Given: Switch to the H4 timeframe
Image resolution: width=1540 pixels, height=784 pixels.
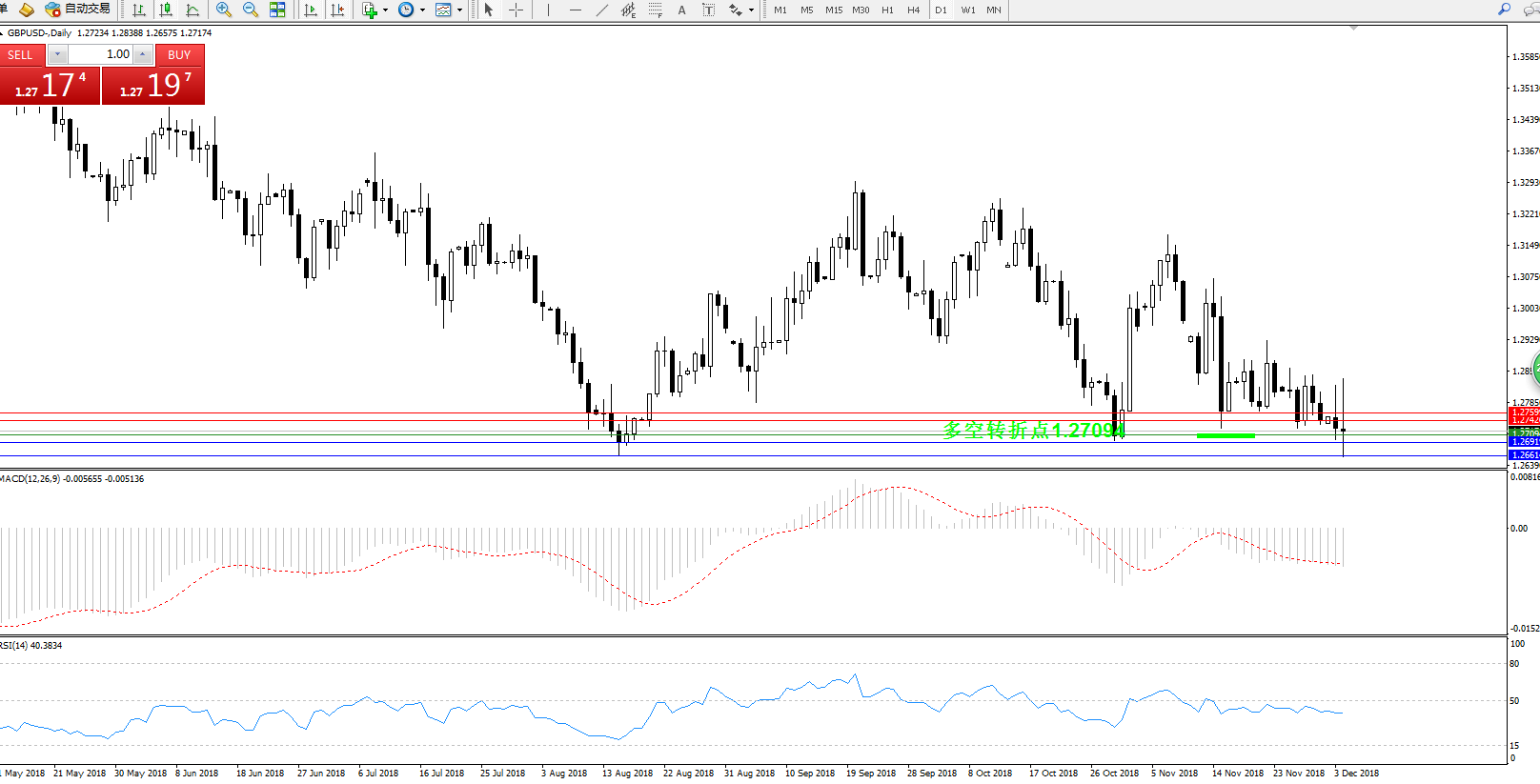Looking at the screenshot, I should [x=913, y=10].
